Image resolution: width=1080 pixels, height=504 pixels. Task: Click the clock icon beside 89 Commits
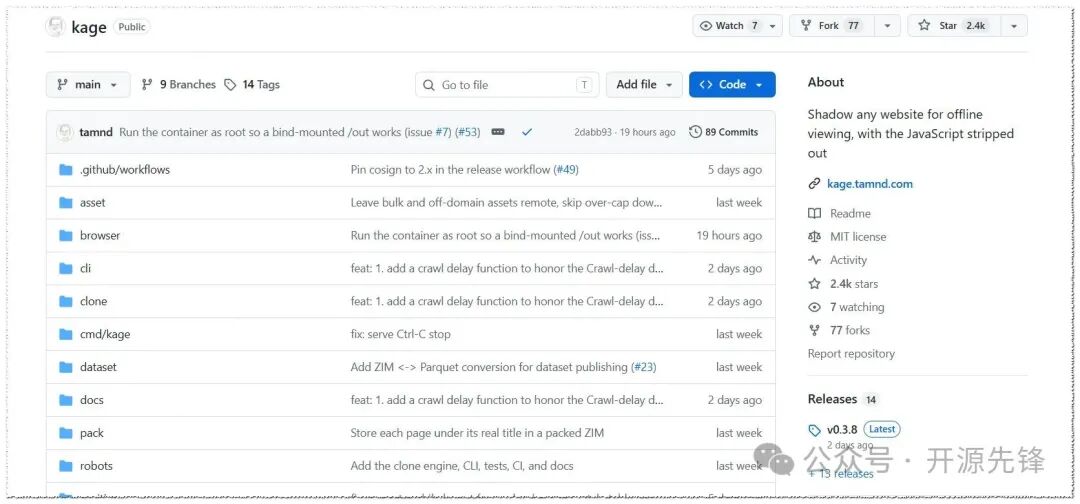pyautogui.click(x=696, y=132)
